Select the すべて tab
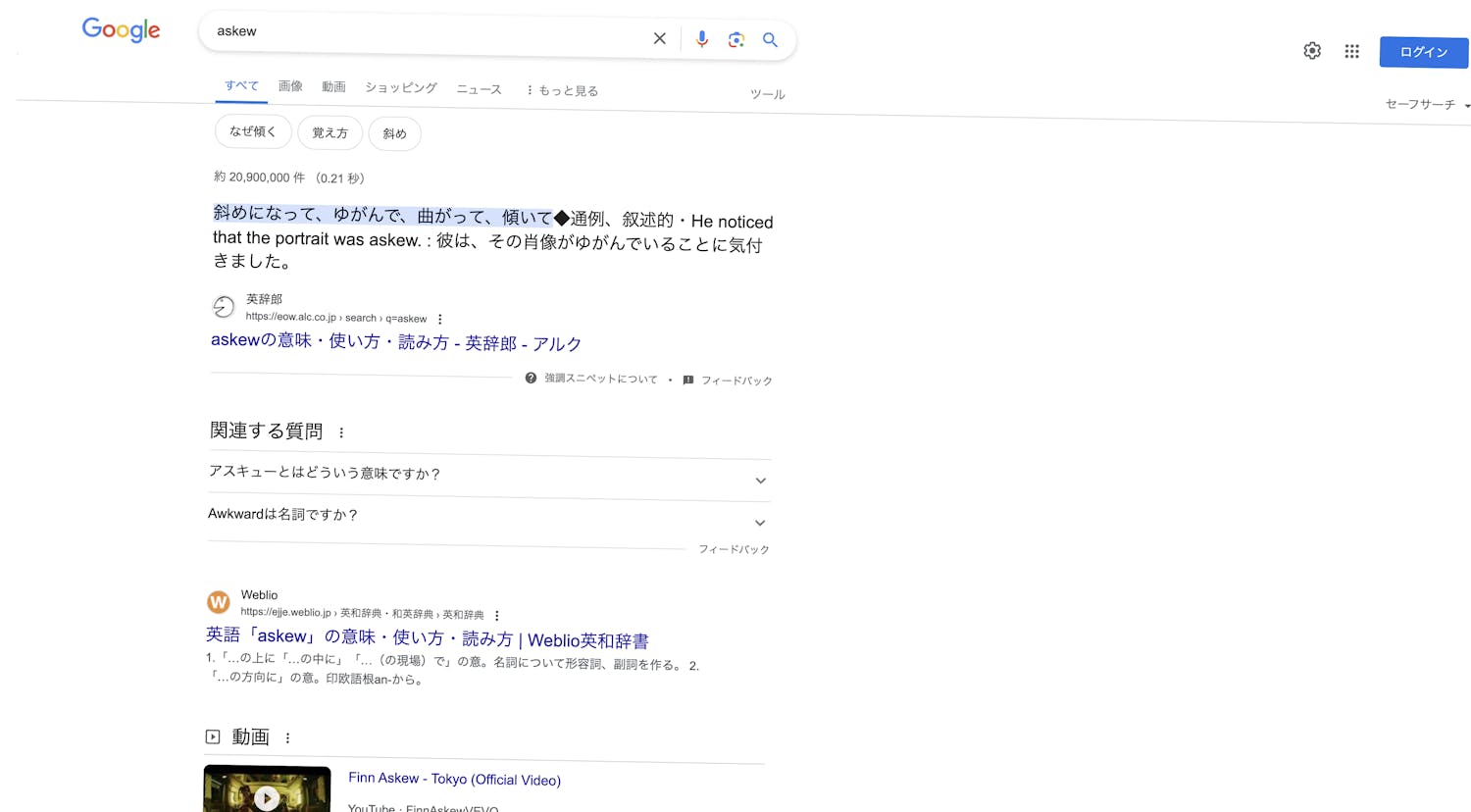Image resolution: width=1471 pixels, height=812 pixels. tap(241, 86)
